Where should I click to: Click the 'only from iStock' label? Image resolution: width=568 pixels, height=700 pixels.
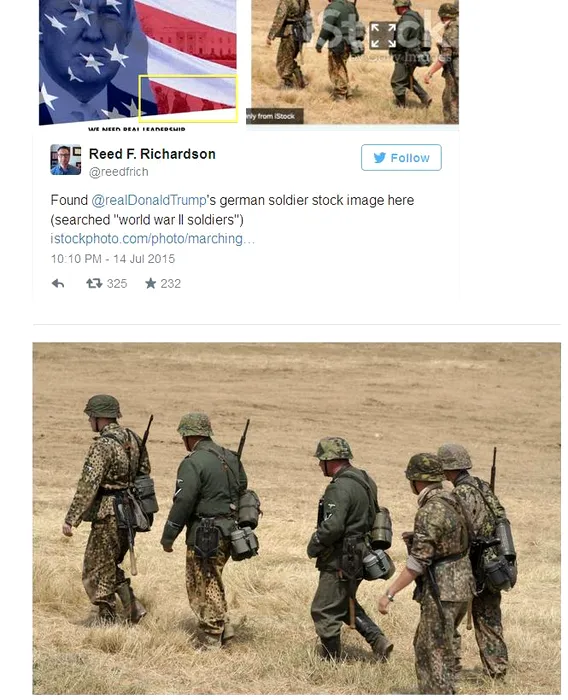[x=275, y=116]
